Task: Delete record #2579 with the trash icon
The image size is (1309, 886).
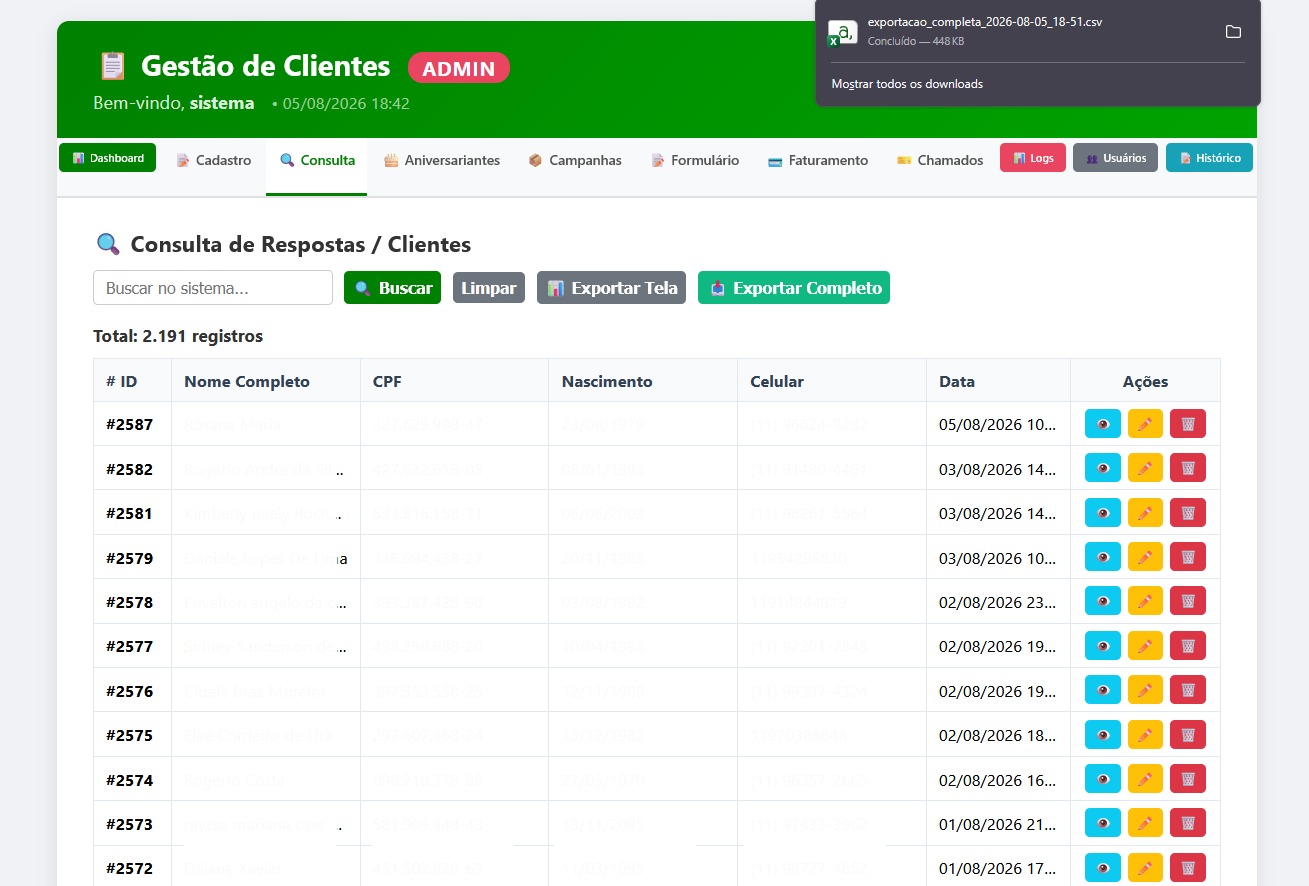Action: tap(1188, 557)
